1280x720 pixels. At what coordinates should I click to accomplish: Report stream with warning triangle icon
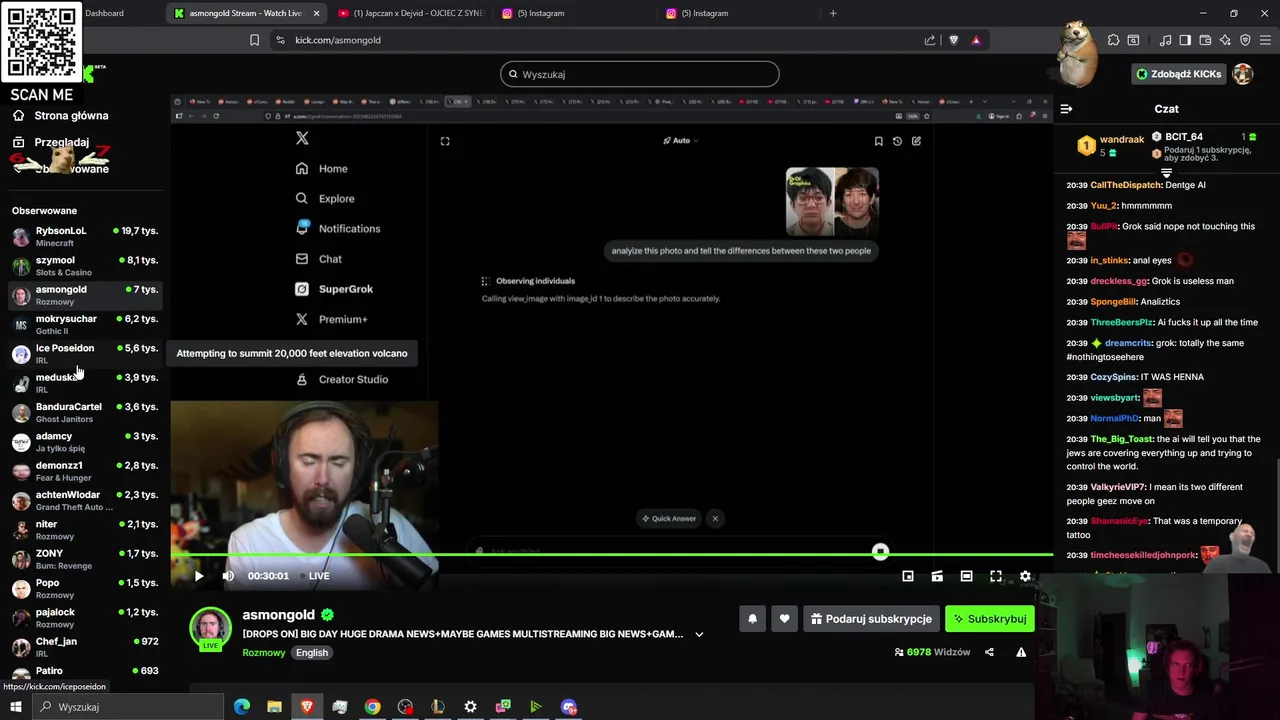tap(1021, 652)
